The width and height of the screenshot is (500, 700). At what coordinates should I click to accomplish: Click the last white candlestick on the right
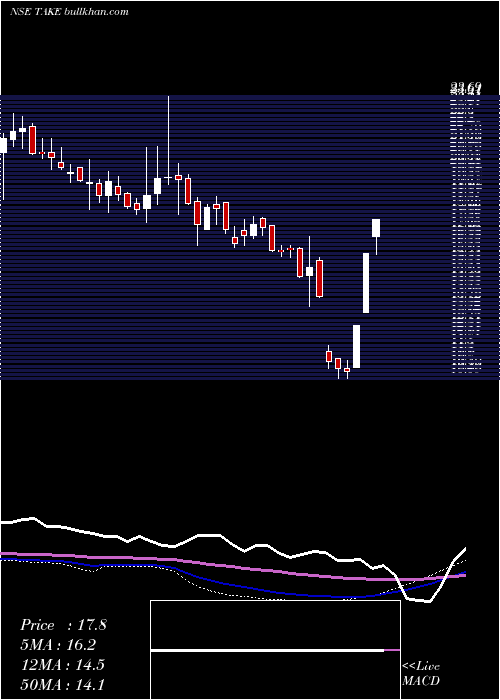pyautogui.click(x=376, y=237)
